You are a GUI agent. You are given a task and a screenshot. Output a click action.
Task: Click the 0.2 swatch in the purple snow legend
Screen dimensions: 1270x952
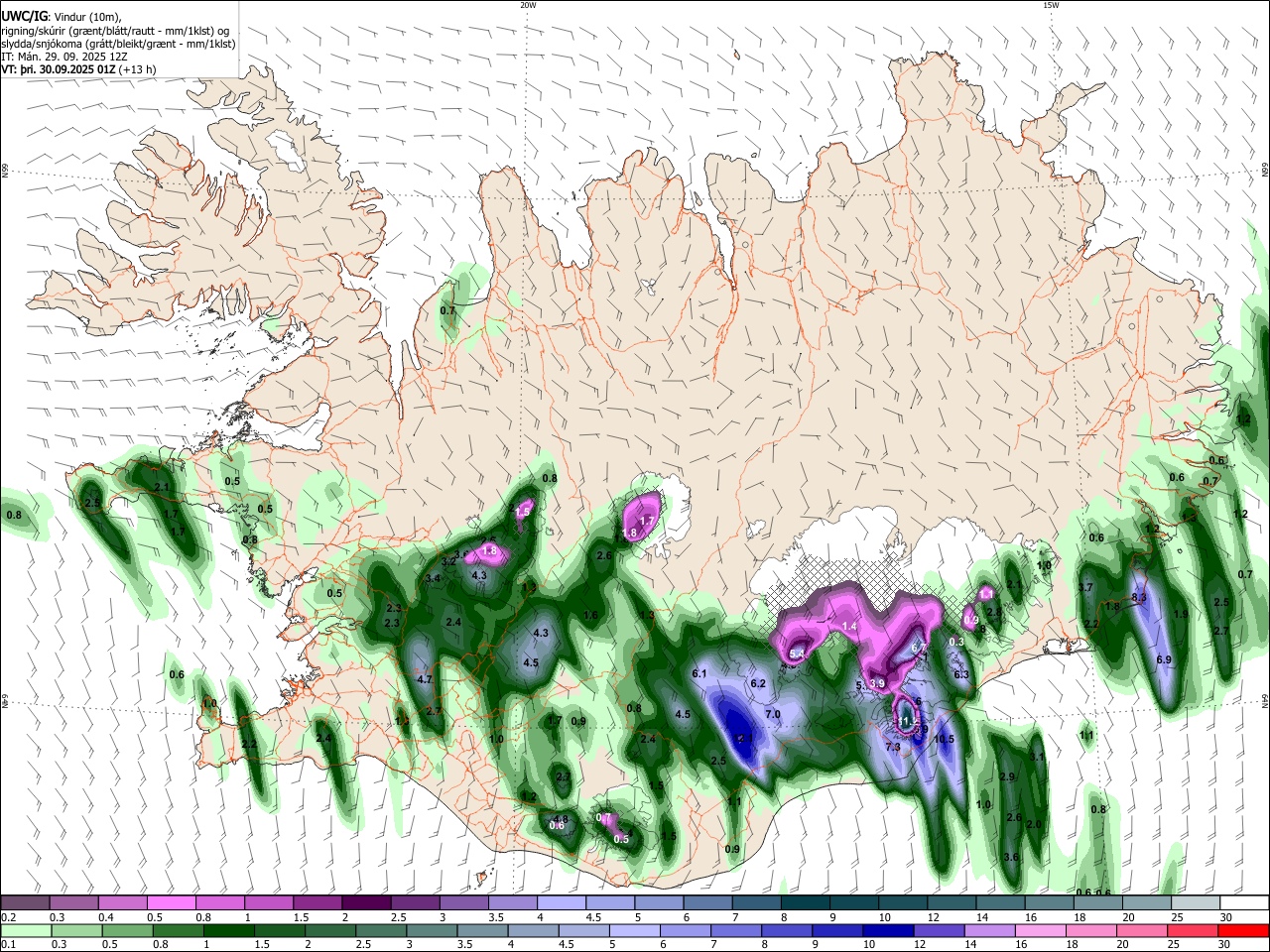pyautogui.click(x=25, y=902)
